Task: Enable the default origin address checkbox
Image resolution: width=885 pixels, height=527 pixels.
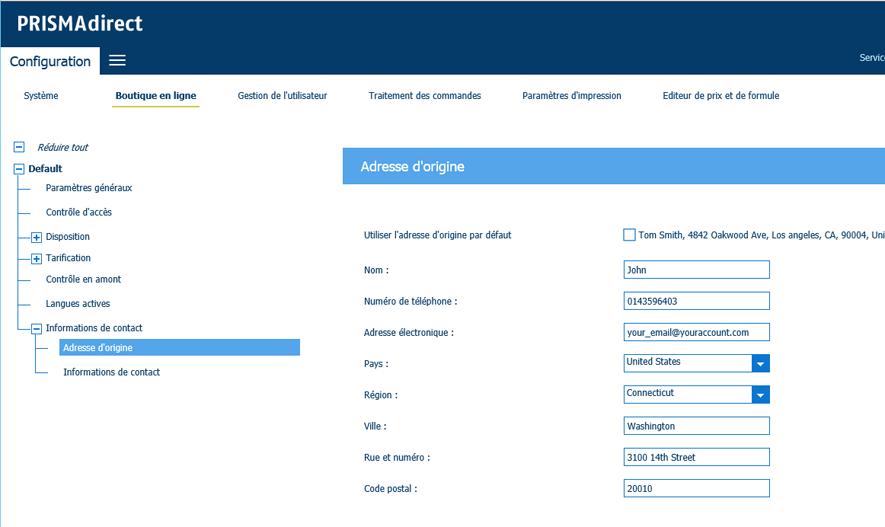Action: pos(629,235)
